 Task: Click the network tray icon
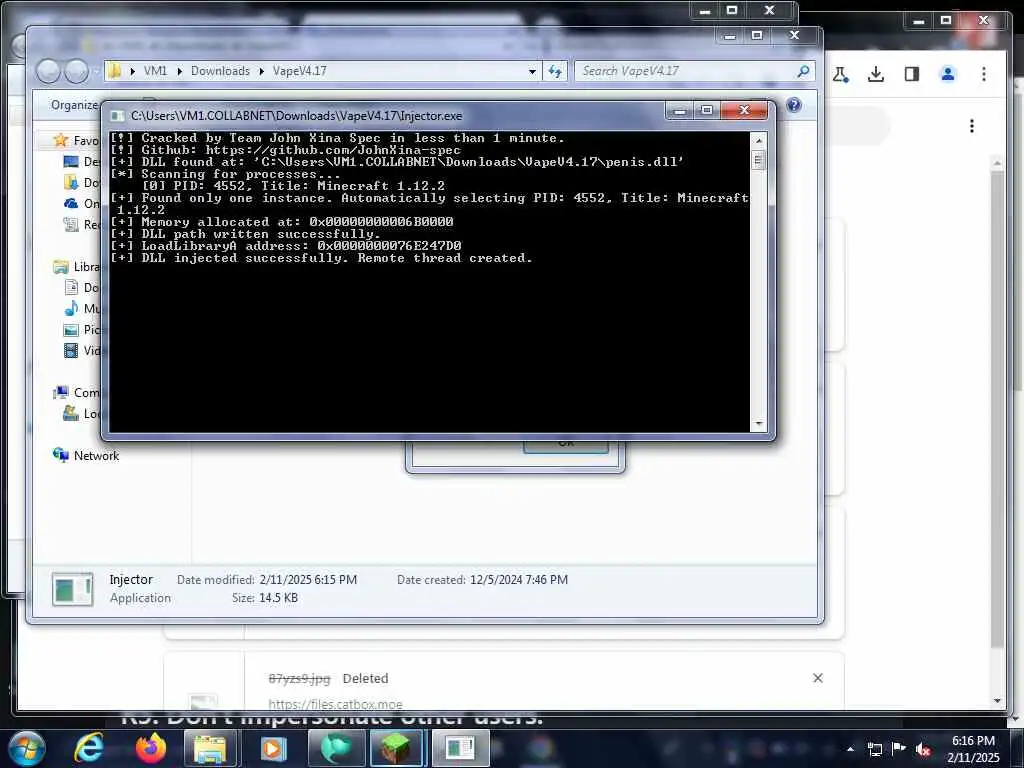pos(874,749)
